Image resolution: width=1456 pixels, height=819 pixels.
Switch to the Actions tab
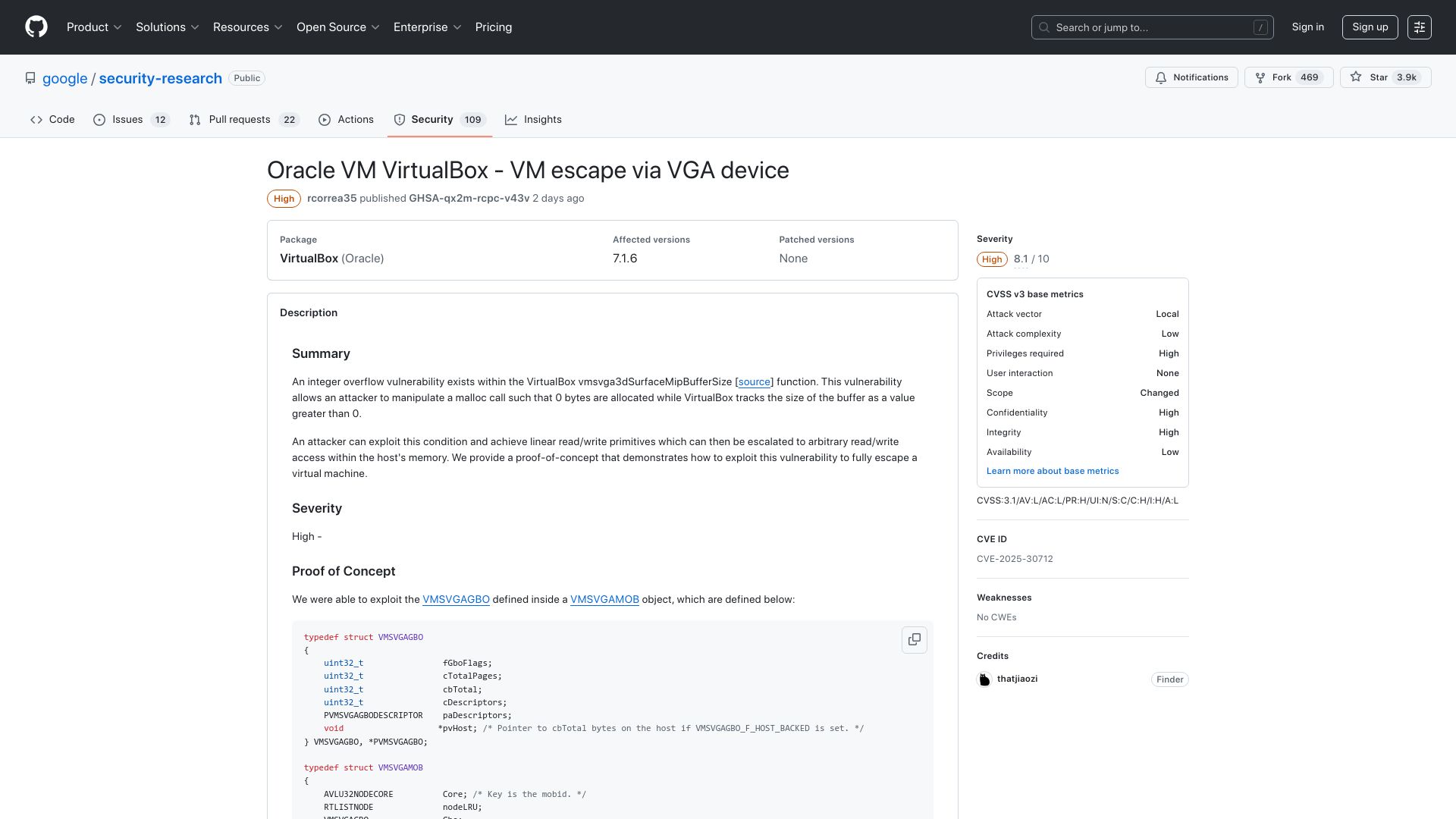pyautogui.click(x=347, y=120)
